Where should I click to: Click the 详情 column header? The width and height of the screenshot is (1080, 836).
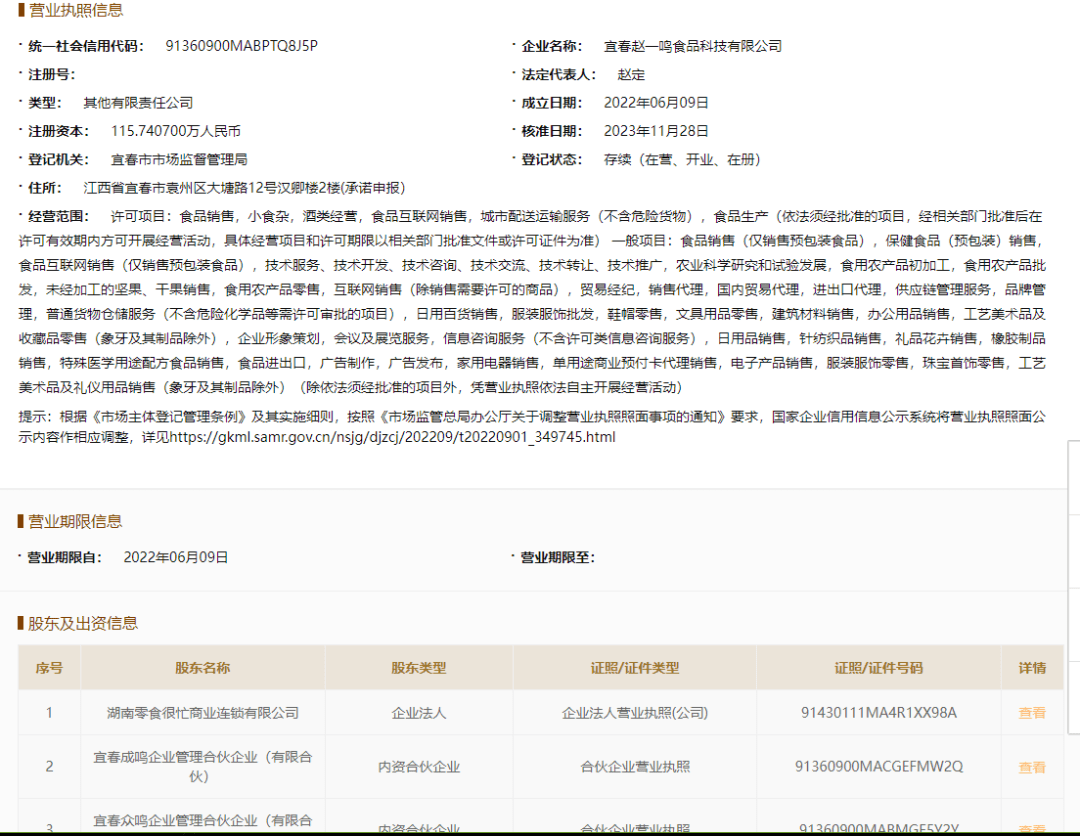(1032, 668)
